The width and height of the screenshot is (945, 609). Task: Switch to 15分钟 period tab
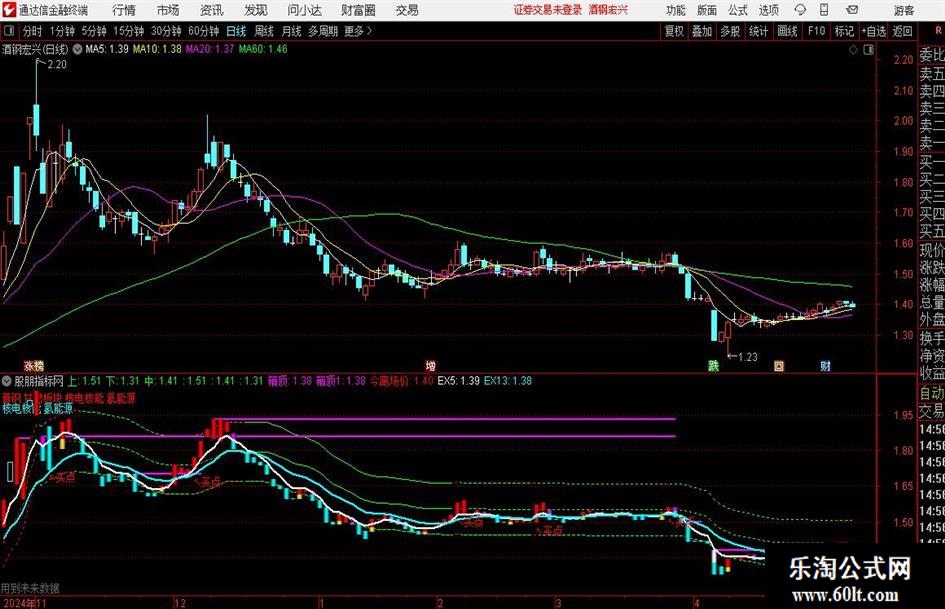tap(128, 31)
